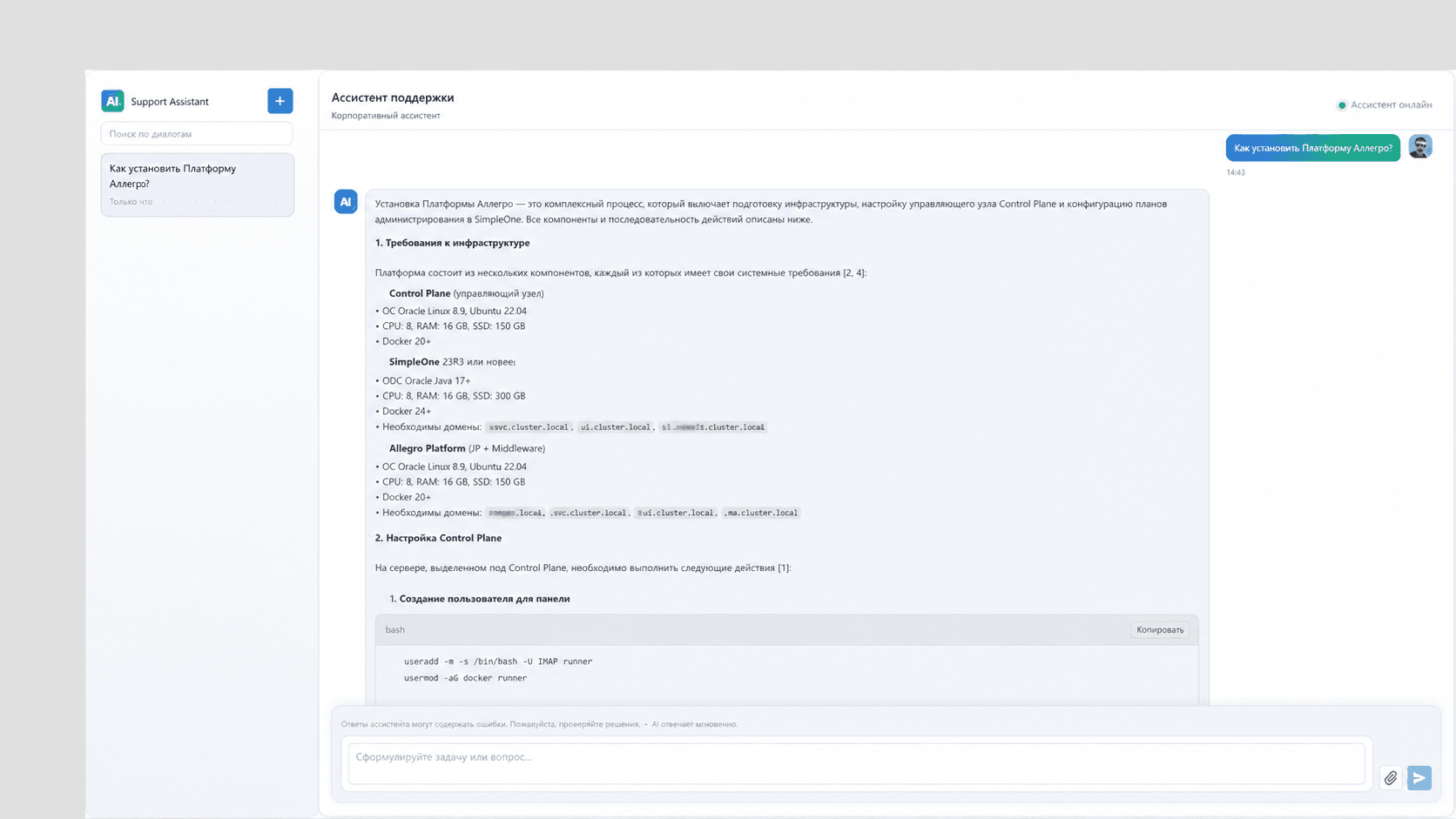The image size is (1456, 819).
Task: Copy the bash code block
Action: (1160, 630)
